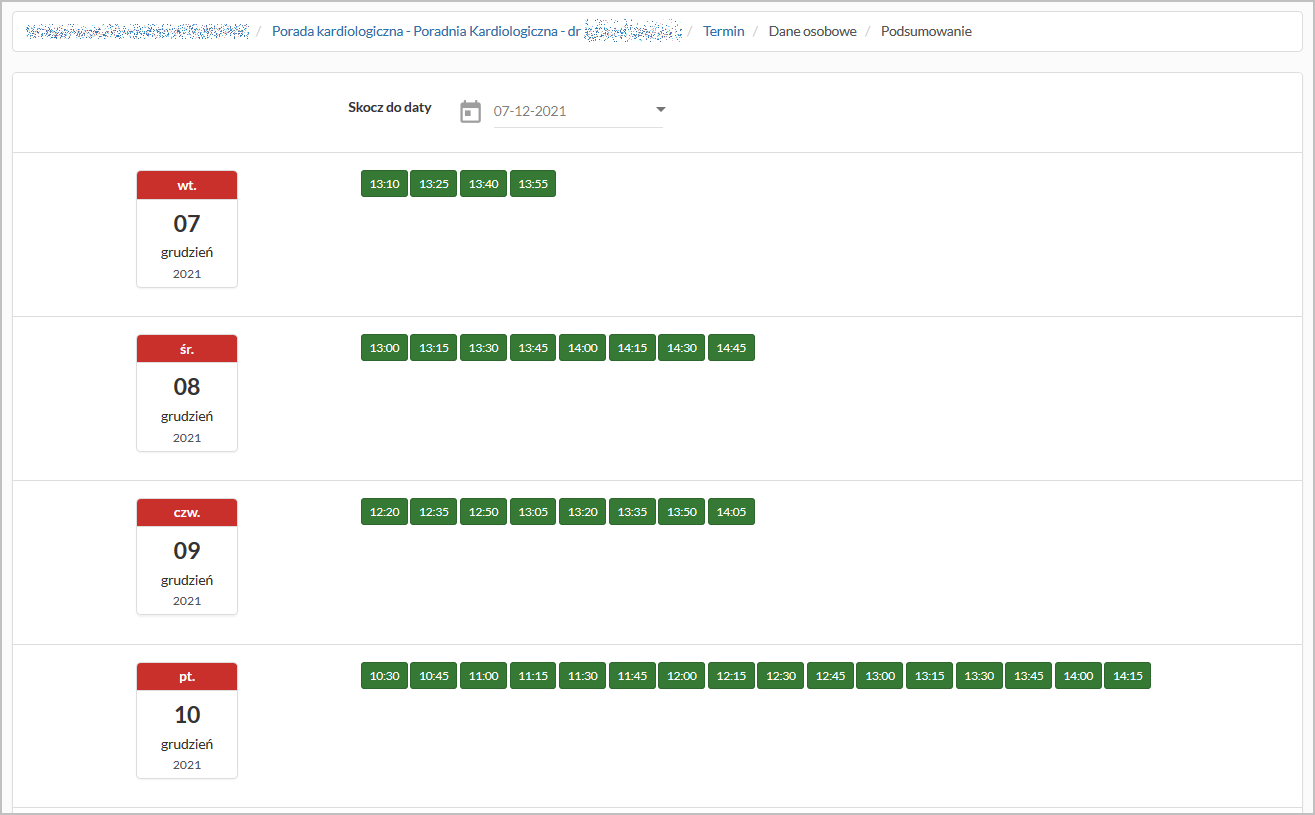This screenshot has height=815, width=1315.
Task: Select the 14:00 slot on Wednesday 08
Action: [x=582, y=348]
